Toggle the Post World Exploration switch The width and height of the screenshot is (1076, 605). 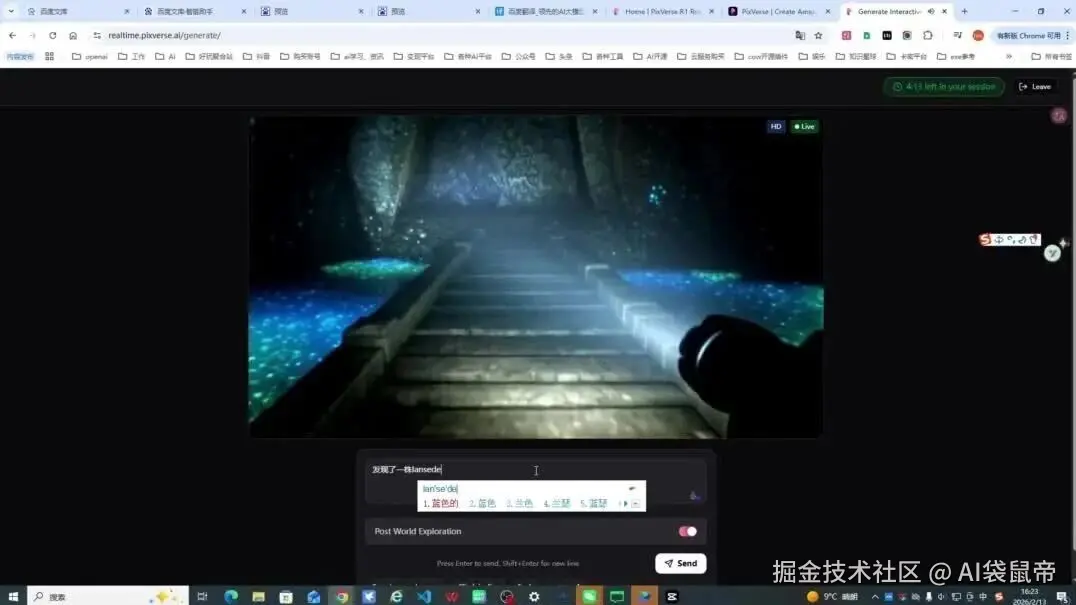(x=688, y=532)
